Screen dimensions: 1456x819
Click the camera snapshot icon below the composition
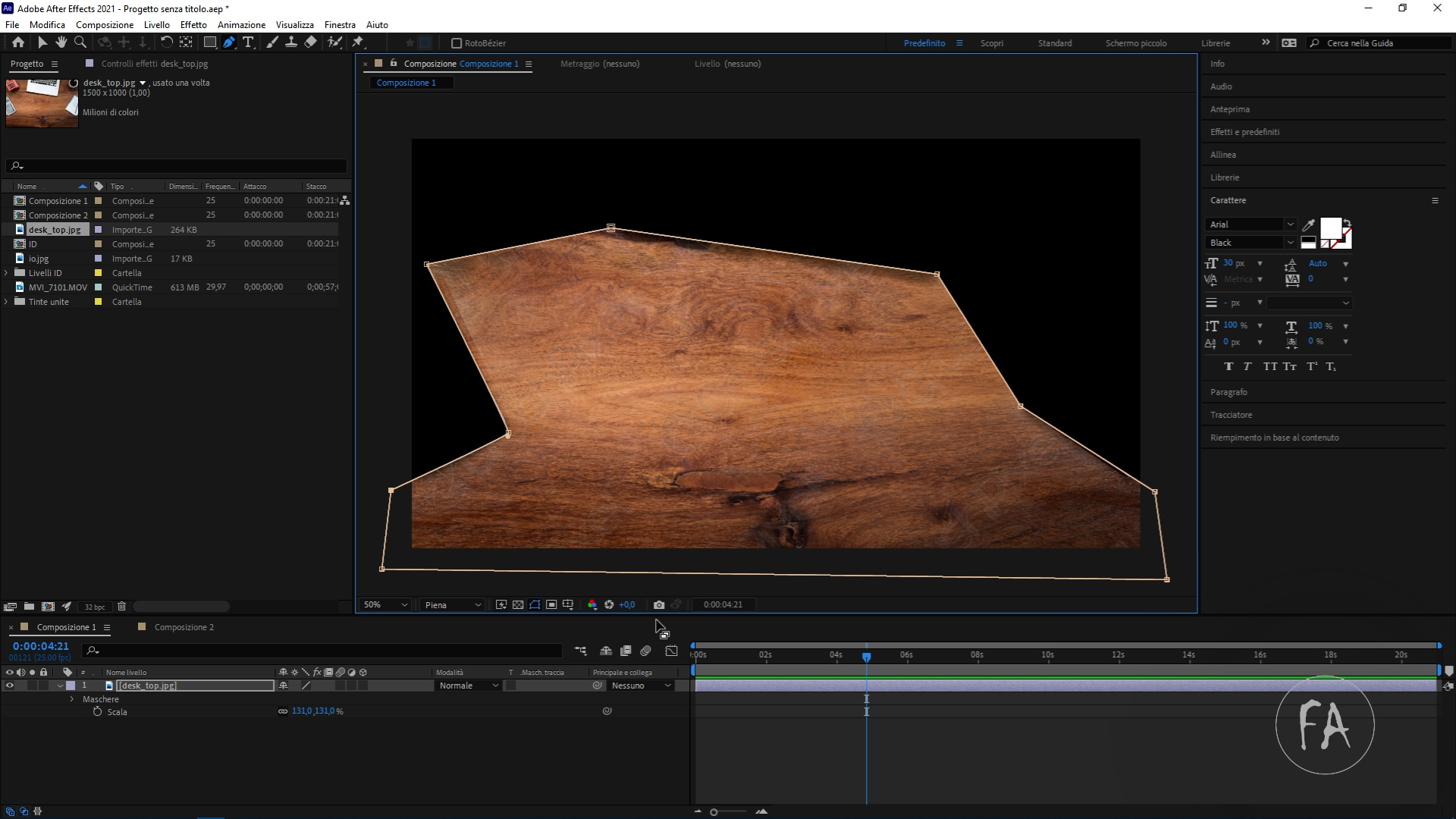(659, 604)
